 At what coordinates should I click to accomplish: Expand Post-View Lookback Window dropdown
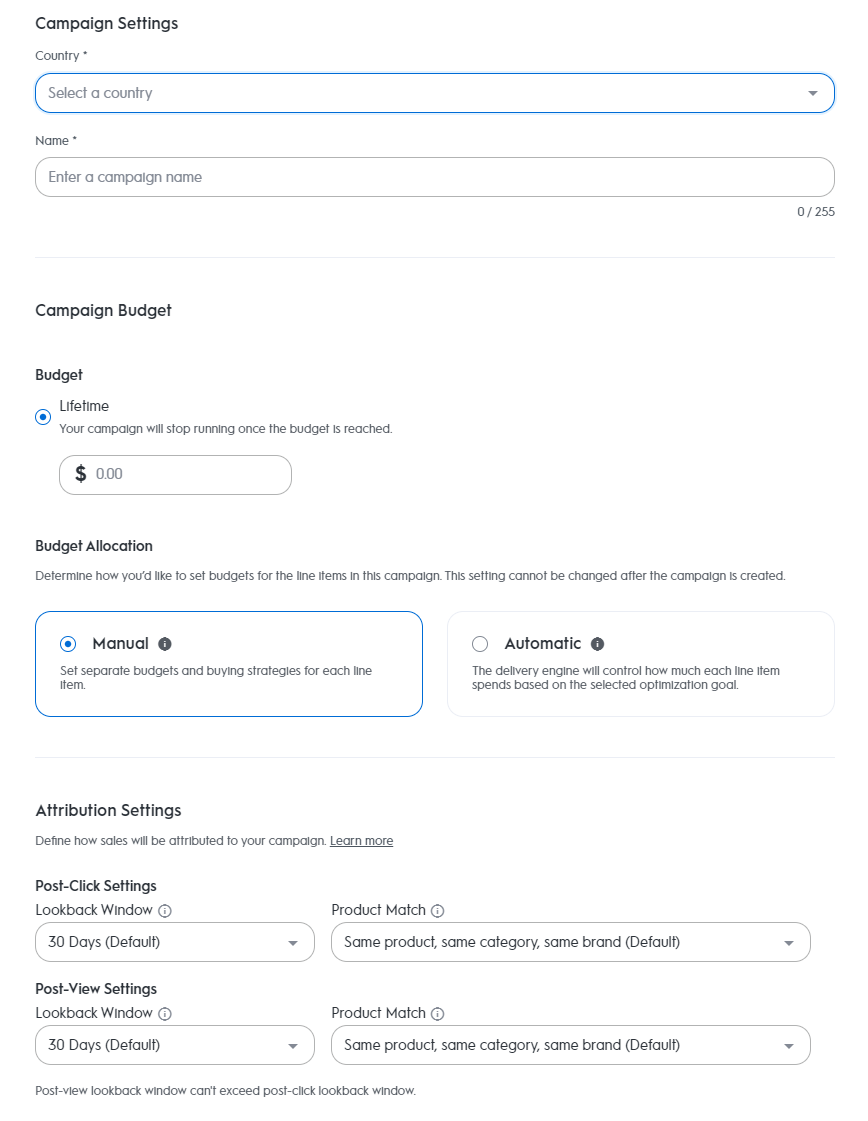point(175,1045)
